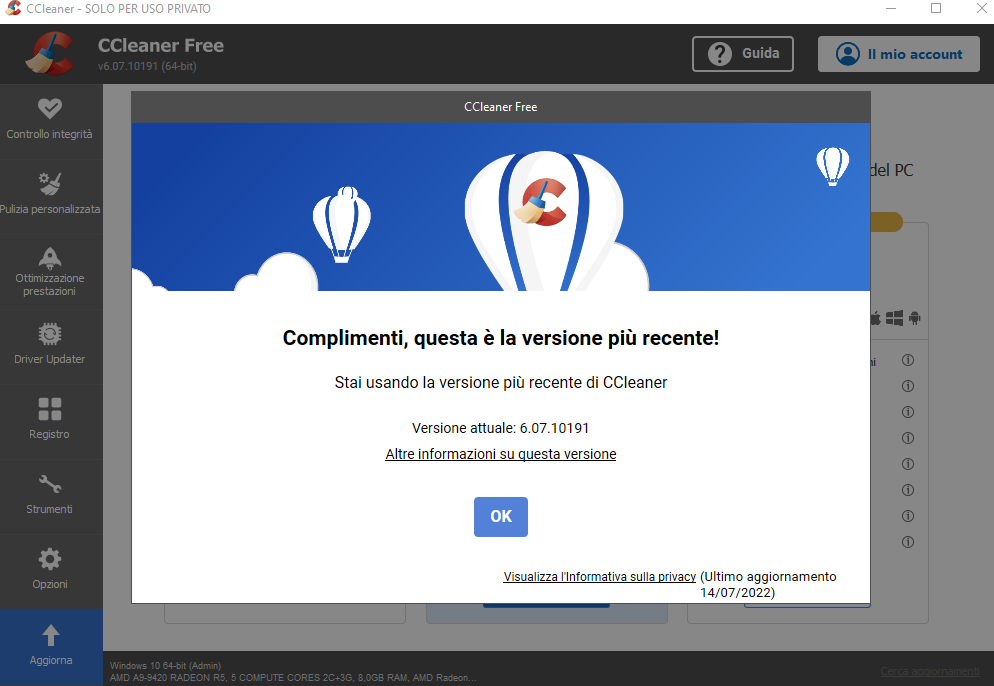This screenshot has height=686, width=994.
Task: Open Altre informazioni su questa versione link
Action: tap(501, 454)
